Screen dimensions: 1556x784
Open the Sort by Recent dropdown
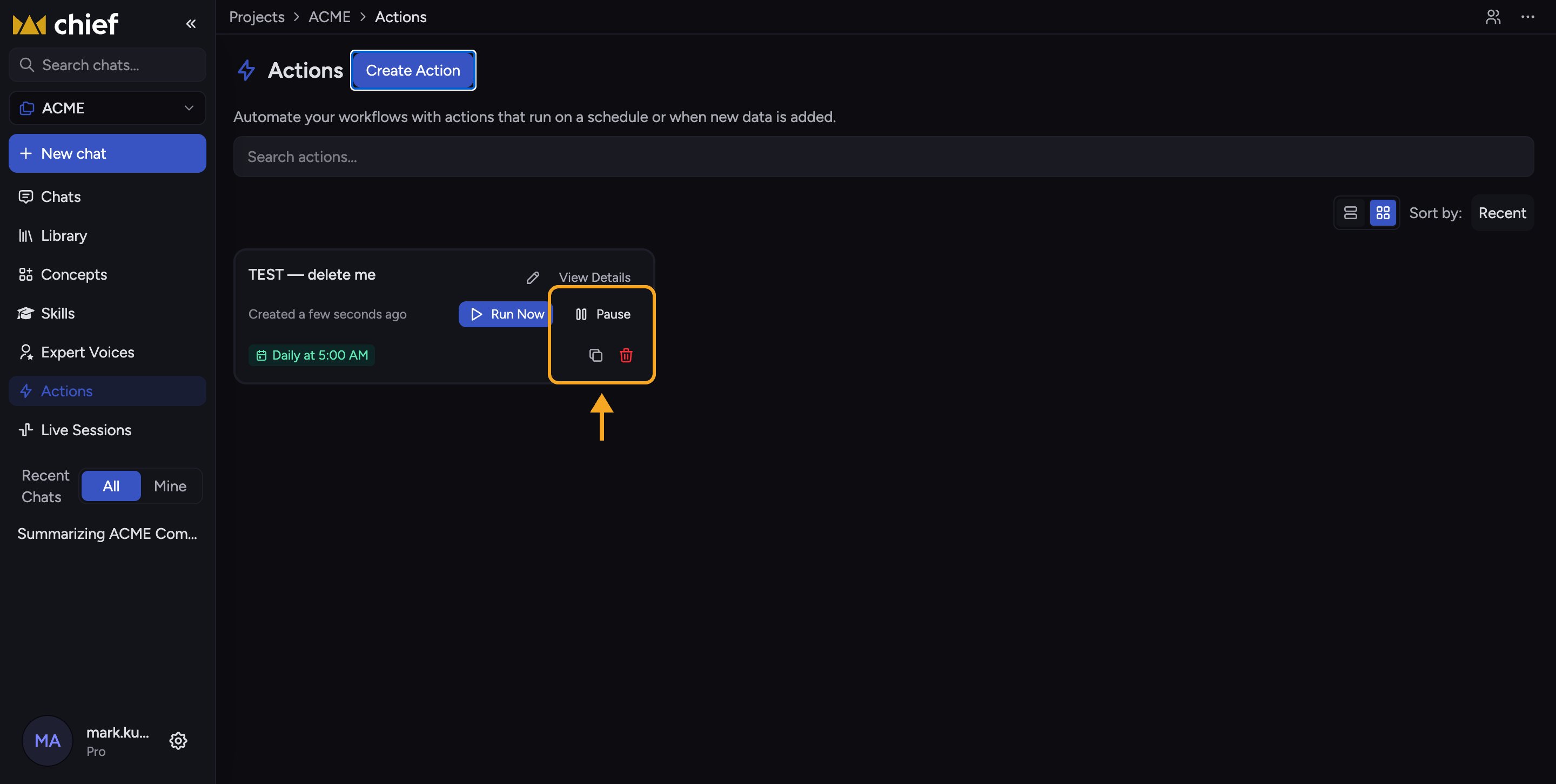pyautogui.click(x=1502, y=213)
